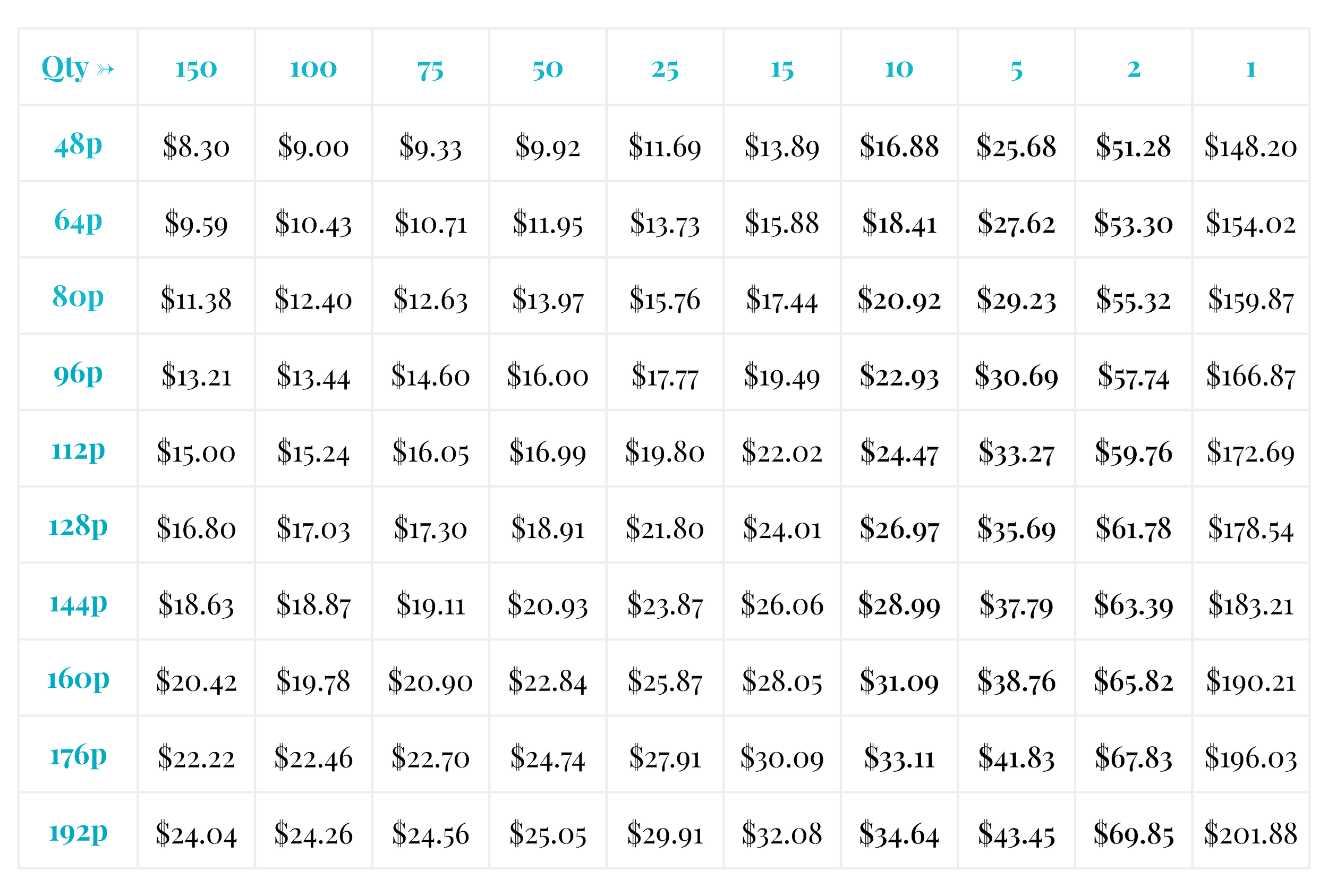This screenshot has height=896, width=1328.
Task: Click the Qty arrow header cell
Action: click(x=78, y=67)
